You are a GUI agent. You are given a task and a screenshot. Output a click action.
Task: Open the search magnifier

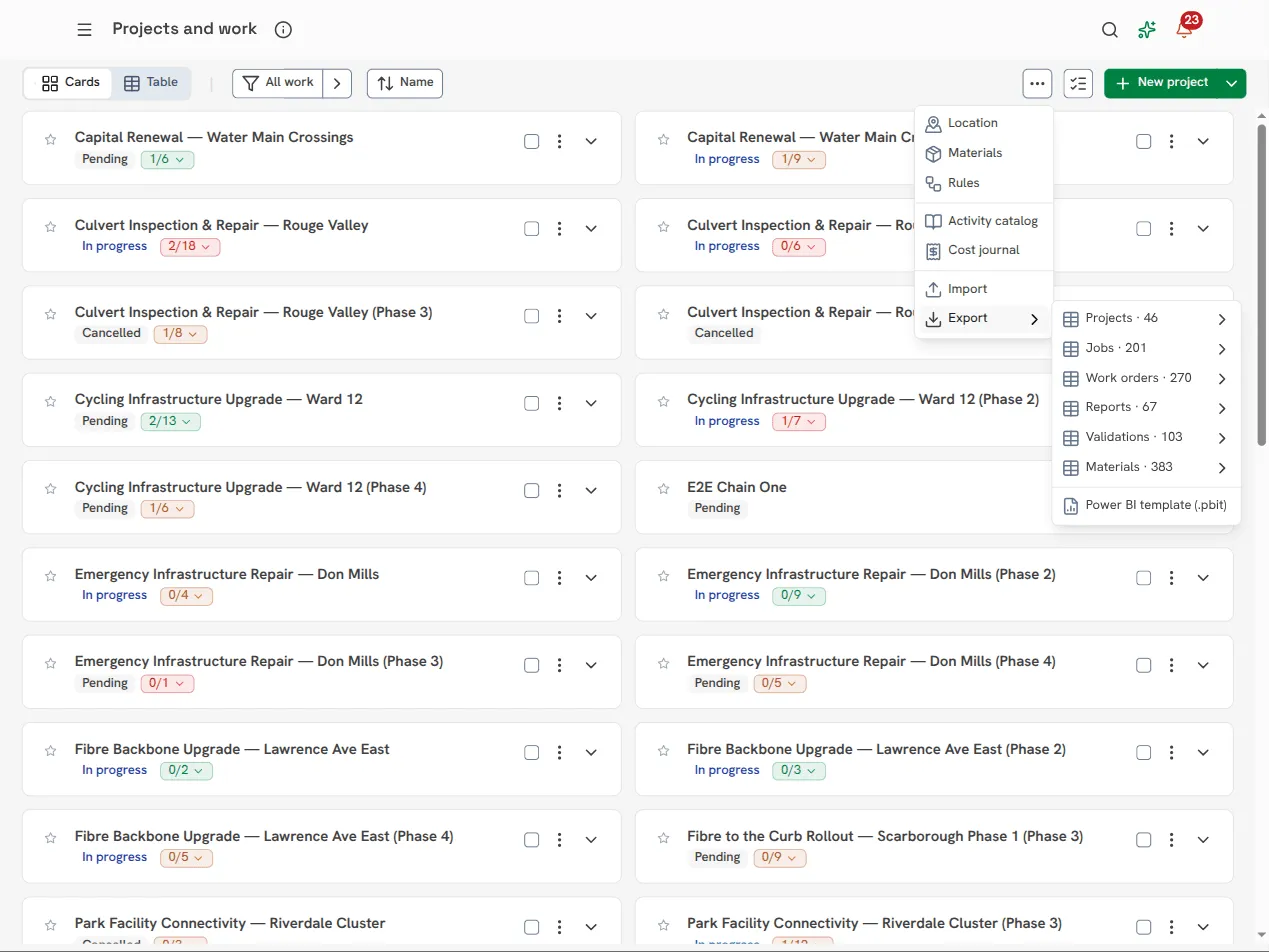coord(1109,30)
